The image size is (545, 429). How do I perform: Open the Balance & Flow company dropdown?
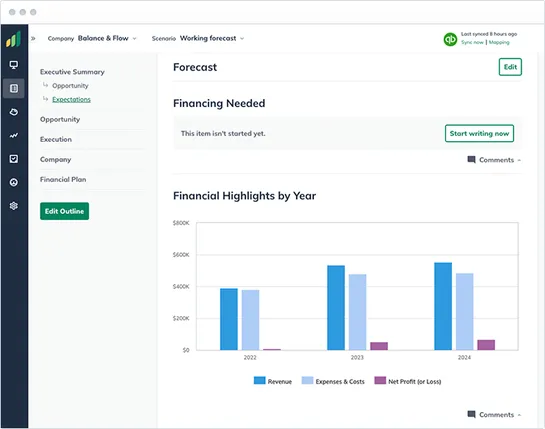[x=107, y=38]
